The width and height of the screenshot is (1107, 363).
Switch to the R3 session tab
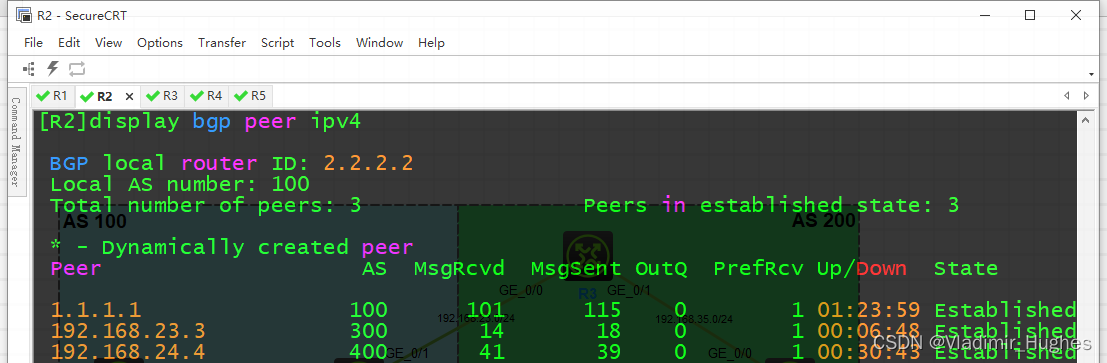pyautogui.click(x=162, y=96)
